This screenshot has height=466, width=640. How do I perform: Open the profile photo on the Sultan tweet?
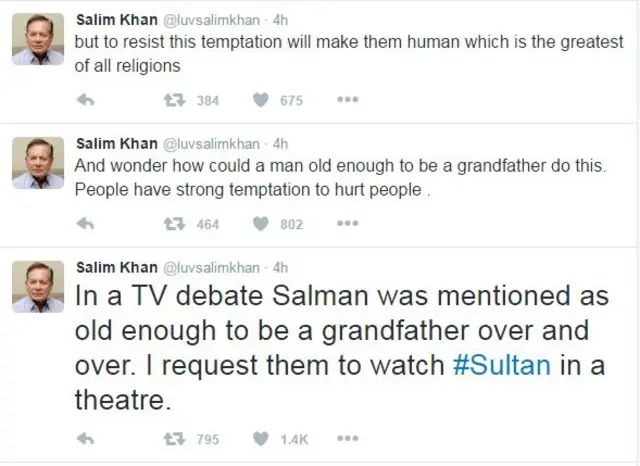(38, 287)
